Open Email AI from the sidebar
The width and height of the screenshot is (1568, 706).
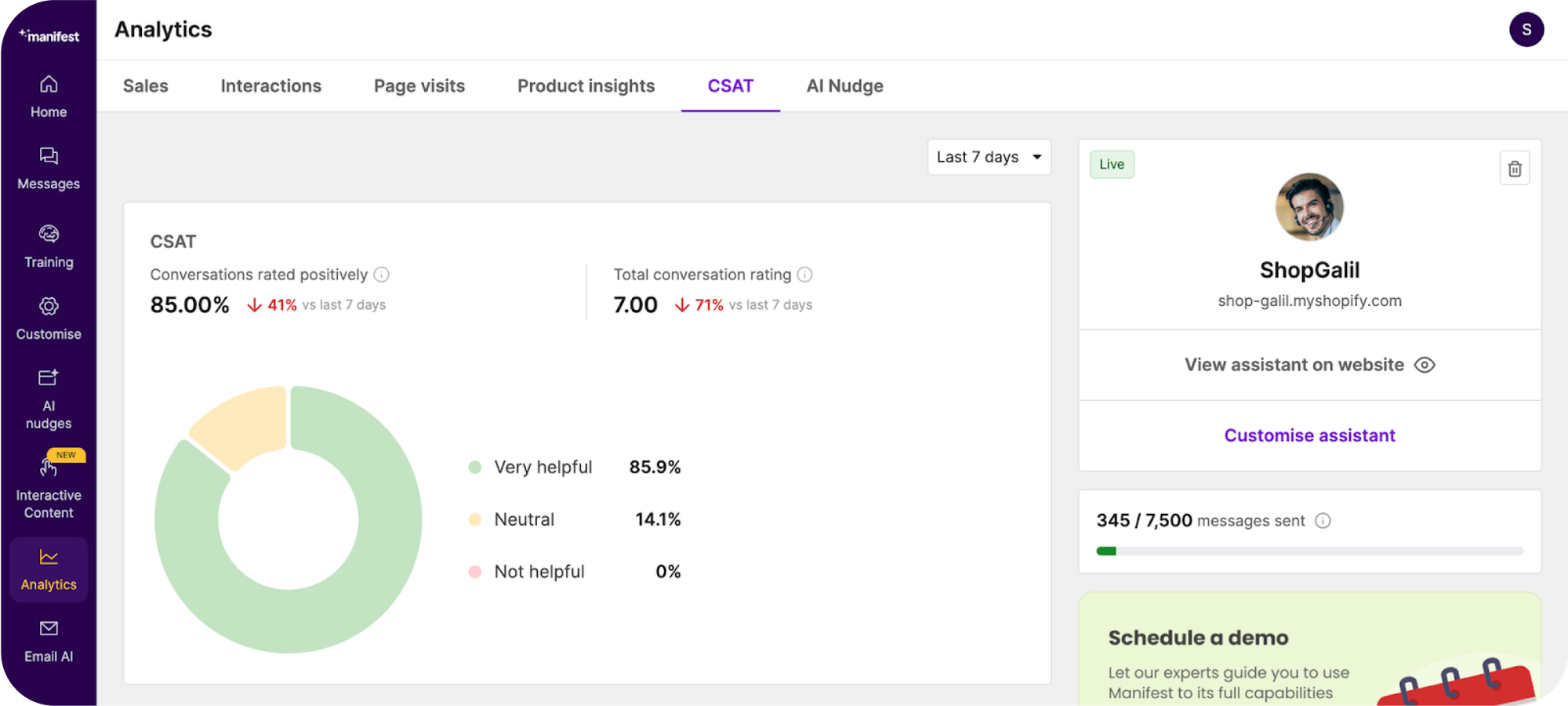pyautogui.click(x=49, y=628)
